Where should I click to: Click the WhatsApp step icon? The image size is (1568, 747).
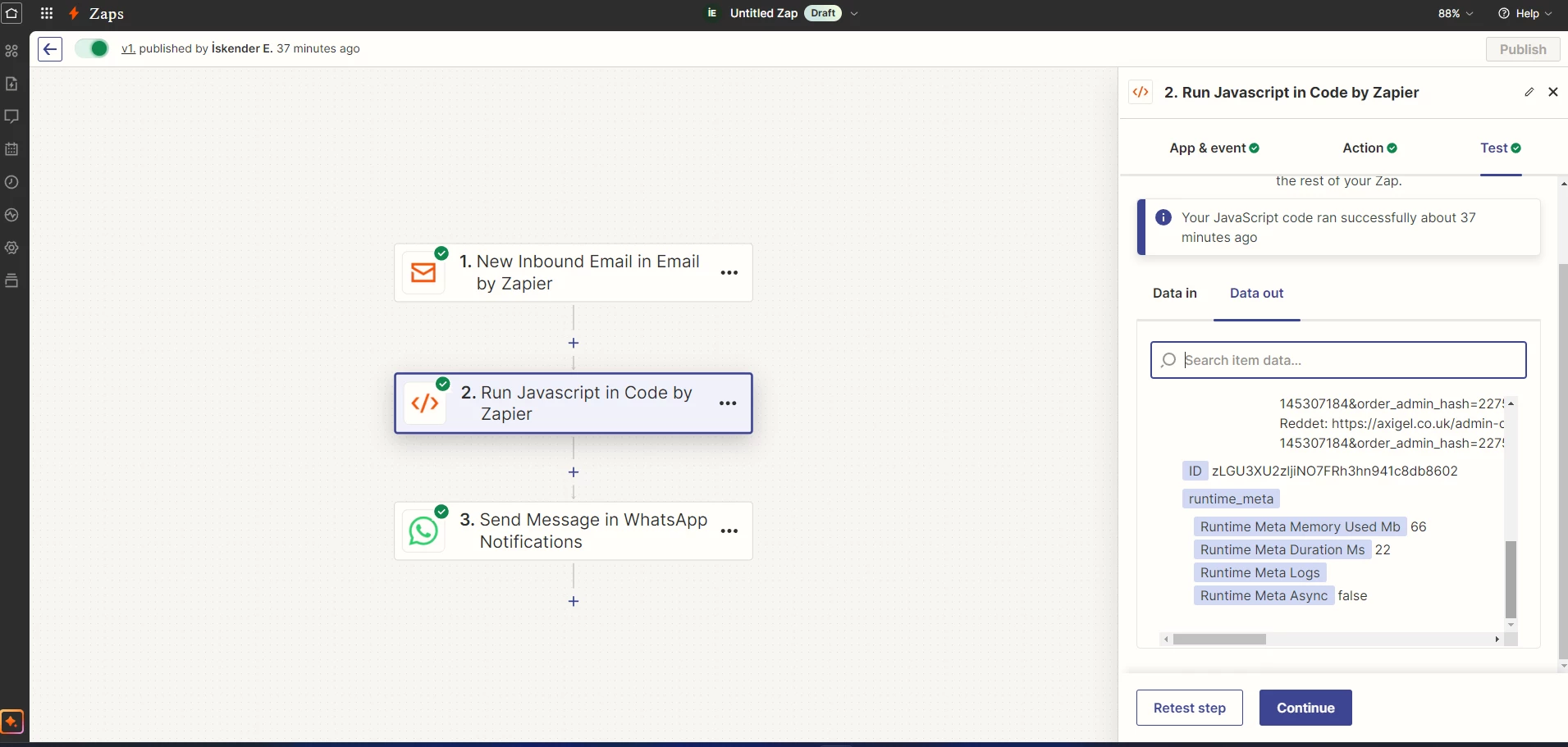423,531
